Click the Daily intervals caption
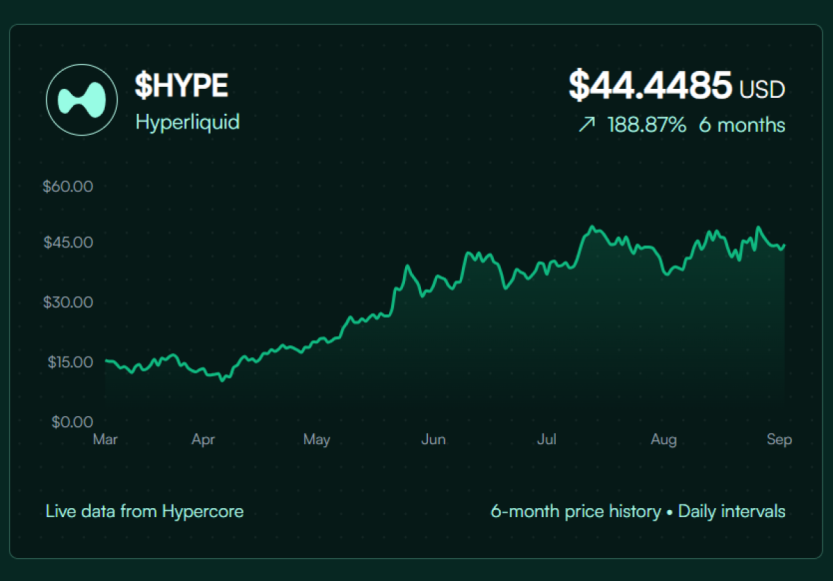The image size is (833, 581). (x=732, y=511)
